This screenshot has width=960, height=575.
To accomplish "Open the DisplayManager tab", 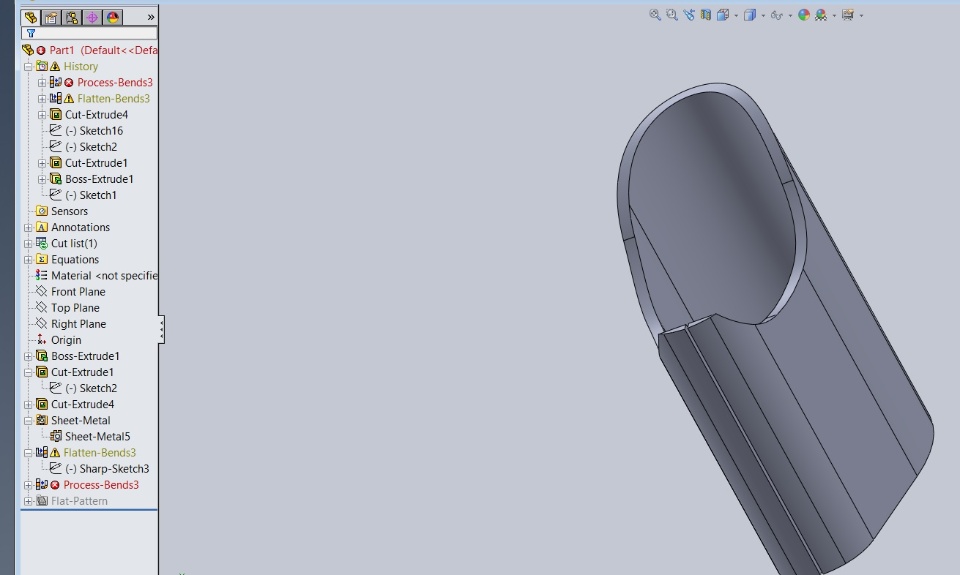I will (x=113, y=18).
